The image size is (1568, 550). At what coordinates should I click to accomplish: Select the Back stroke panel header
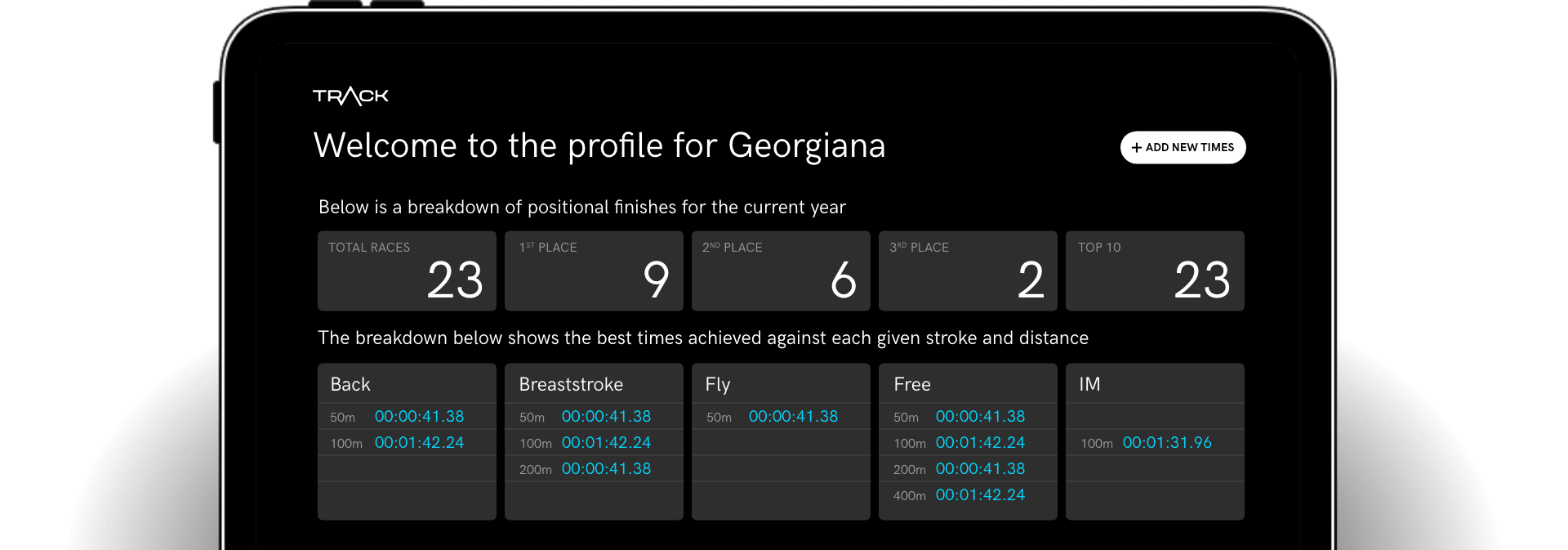coord(350,384)
